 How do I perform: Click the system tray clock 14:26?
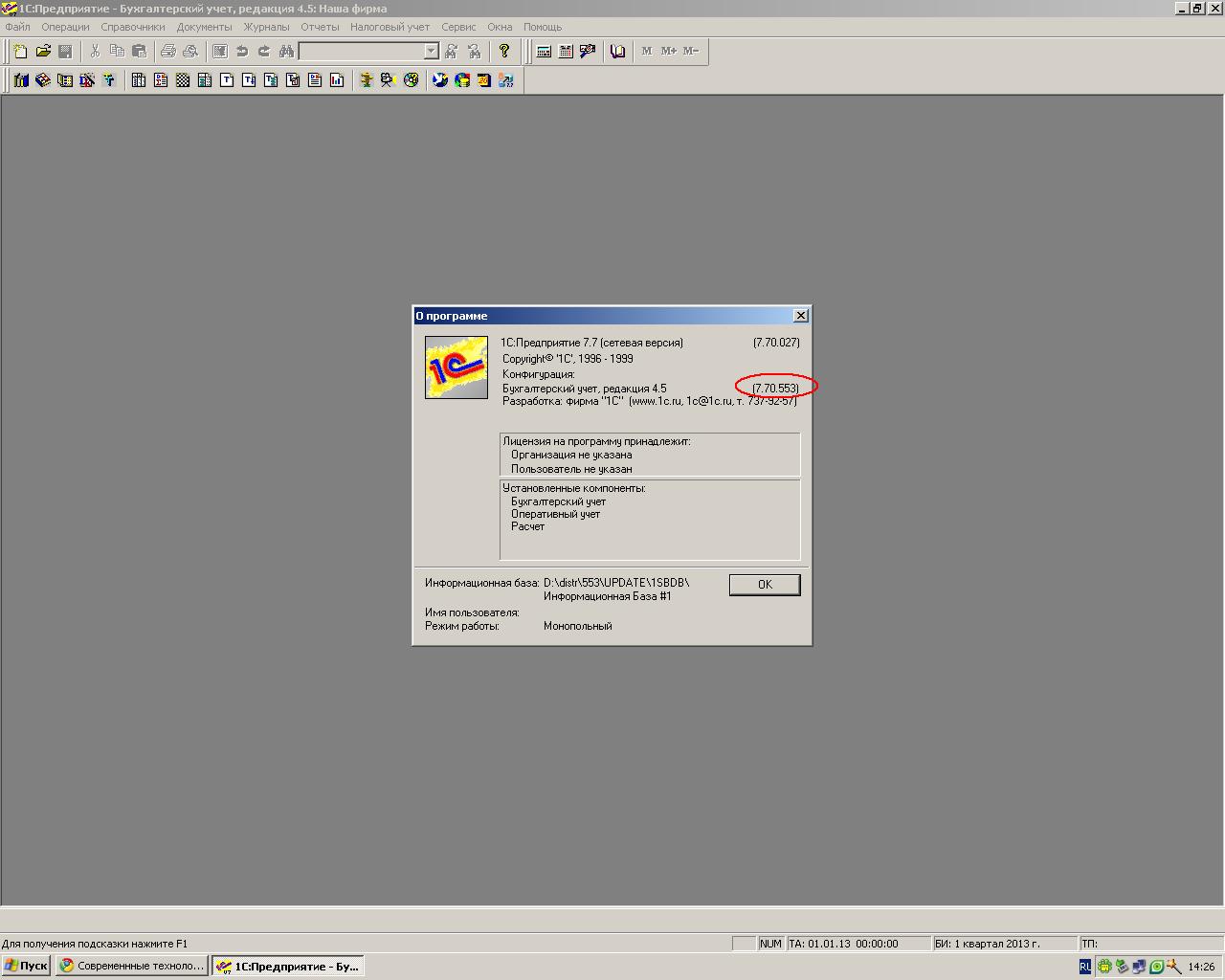pos(1201,967)
